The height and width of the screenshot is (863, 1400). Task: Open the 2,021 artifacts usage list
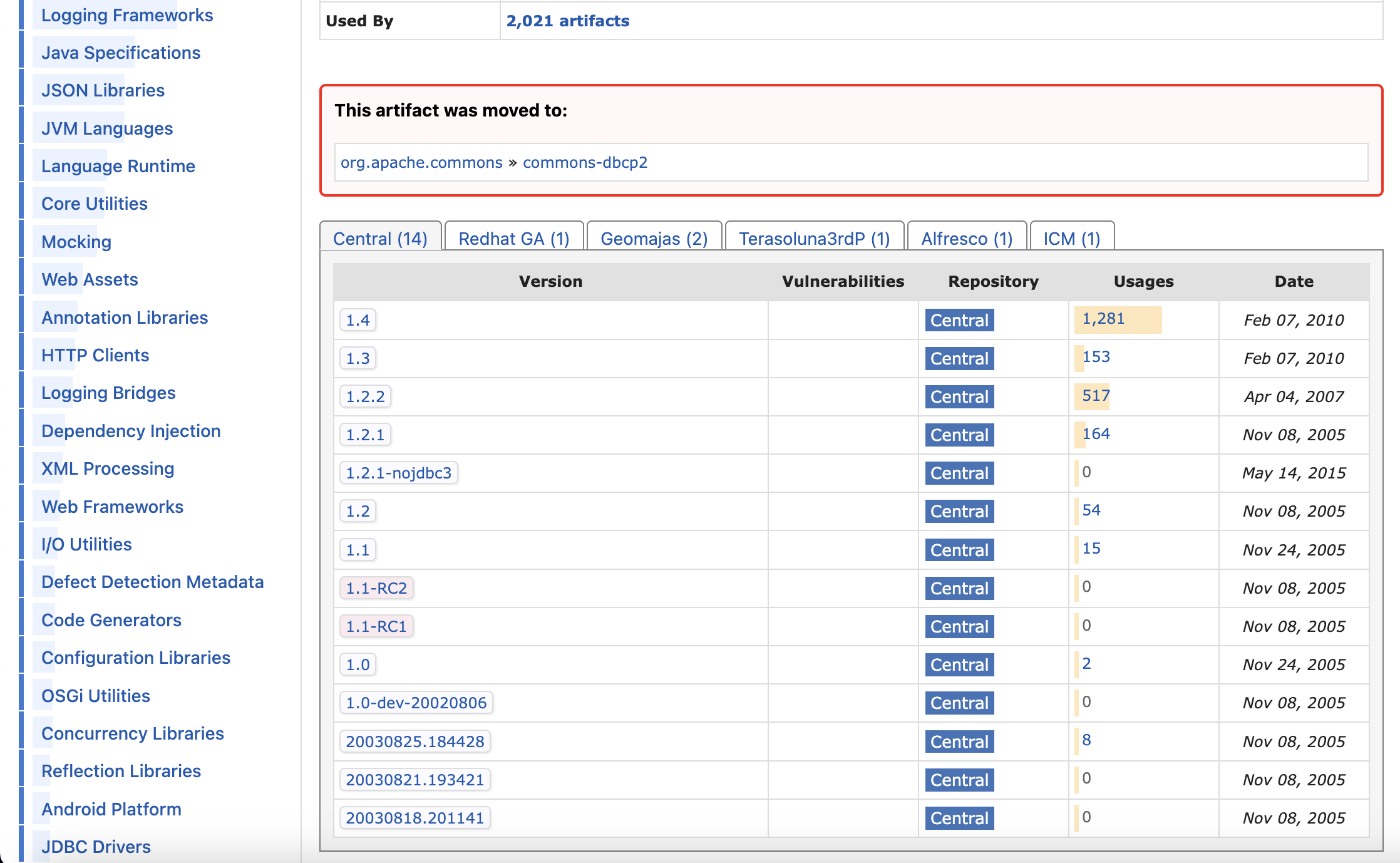coord(567,21)
